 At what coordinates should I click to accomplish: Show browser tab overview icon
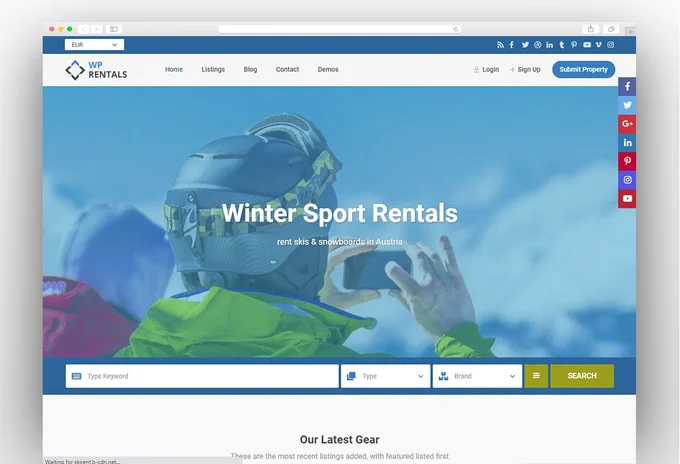(611, 29)
